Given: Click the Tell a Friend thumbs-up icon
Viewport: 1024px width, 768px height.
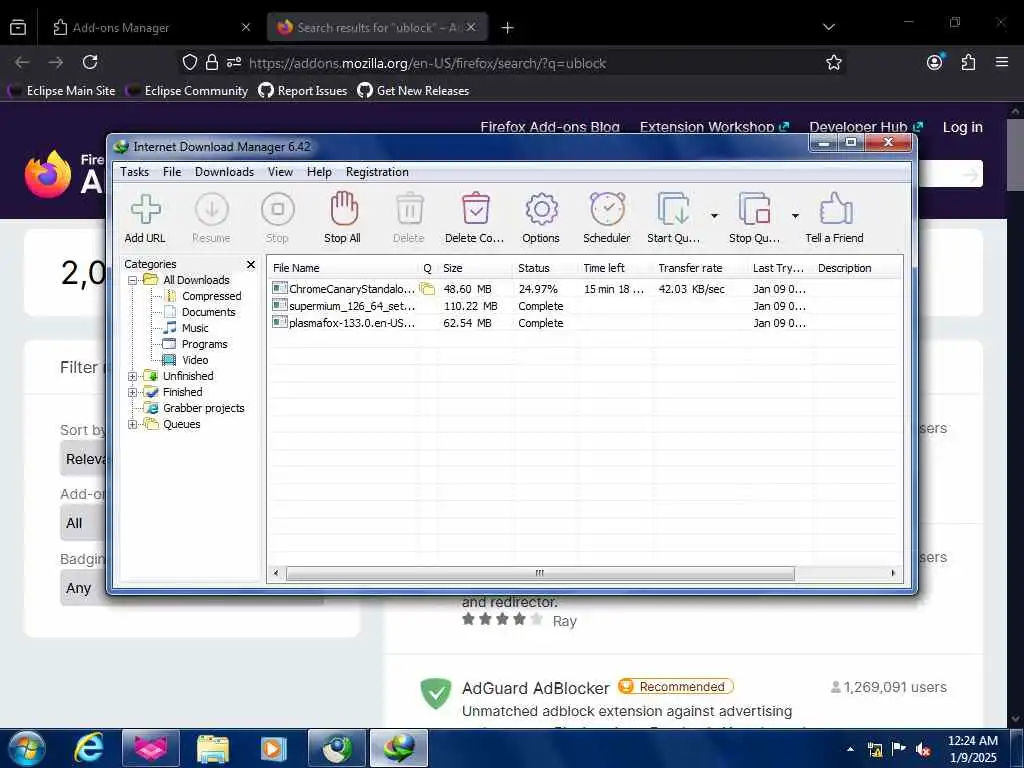Looking at the screenshot, I should coord(835,218).
